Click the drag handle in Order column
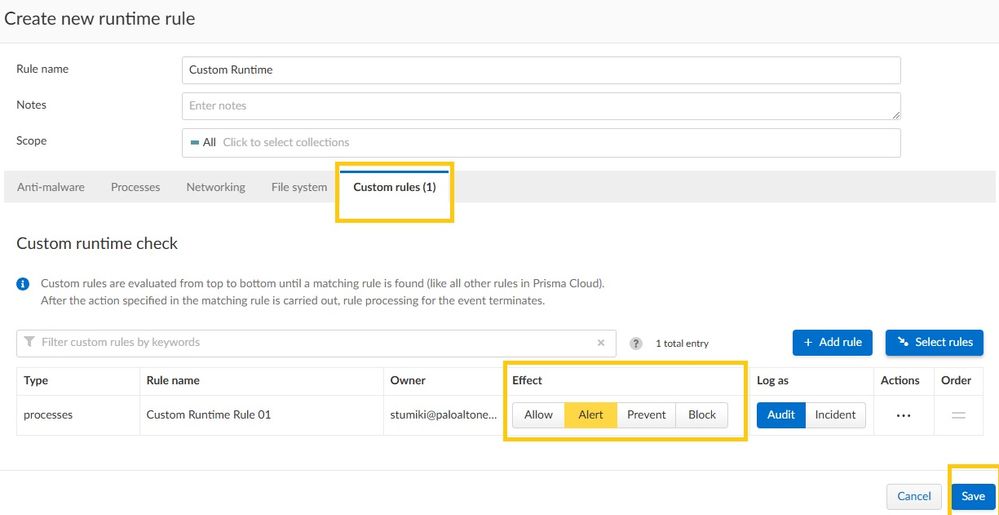 pos(958,415)
